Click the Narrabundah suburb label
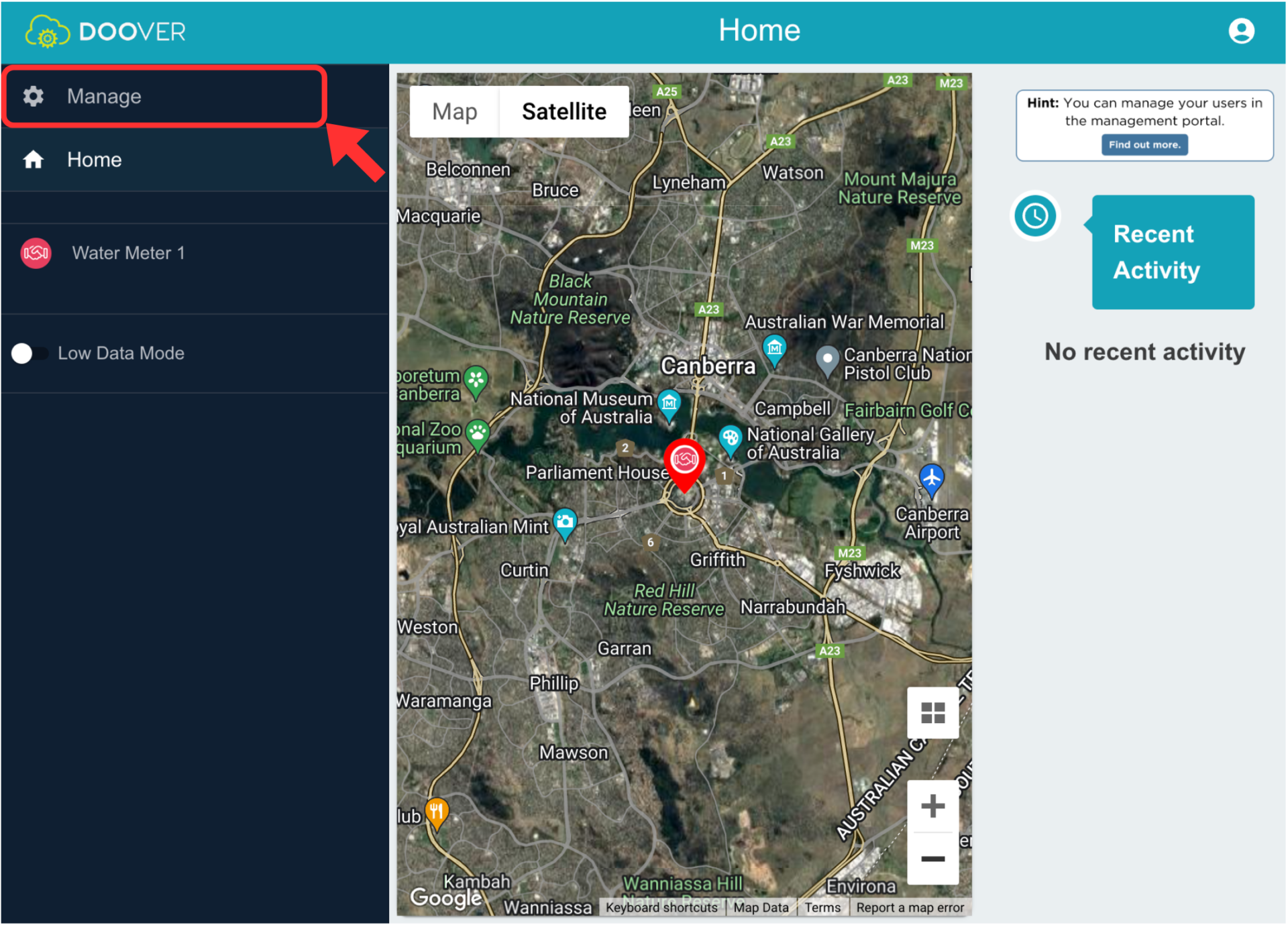The width and height of the screenshot is (1288, 925). coord(793,607)
